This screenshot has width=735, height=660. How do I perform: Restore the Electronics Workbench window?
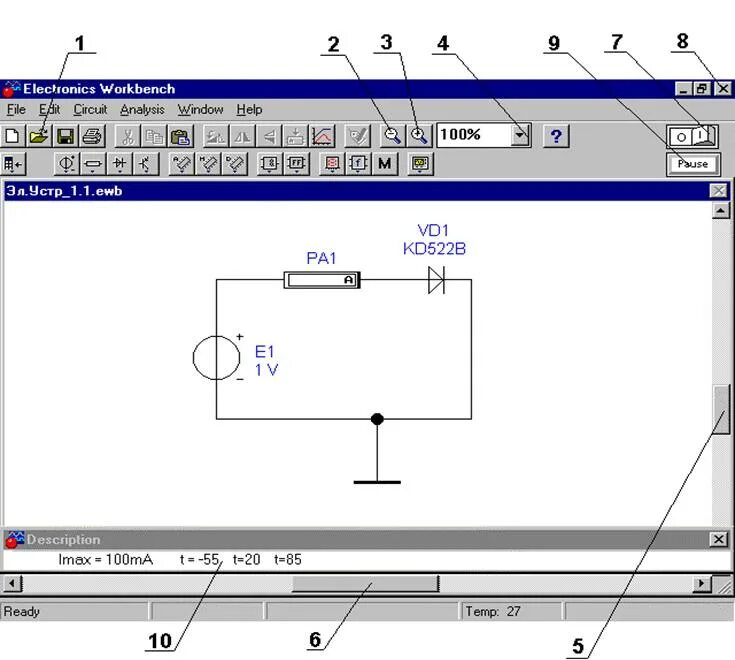(702, 89)
